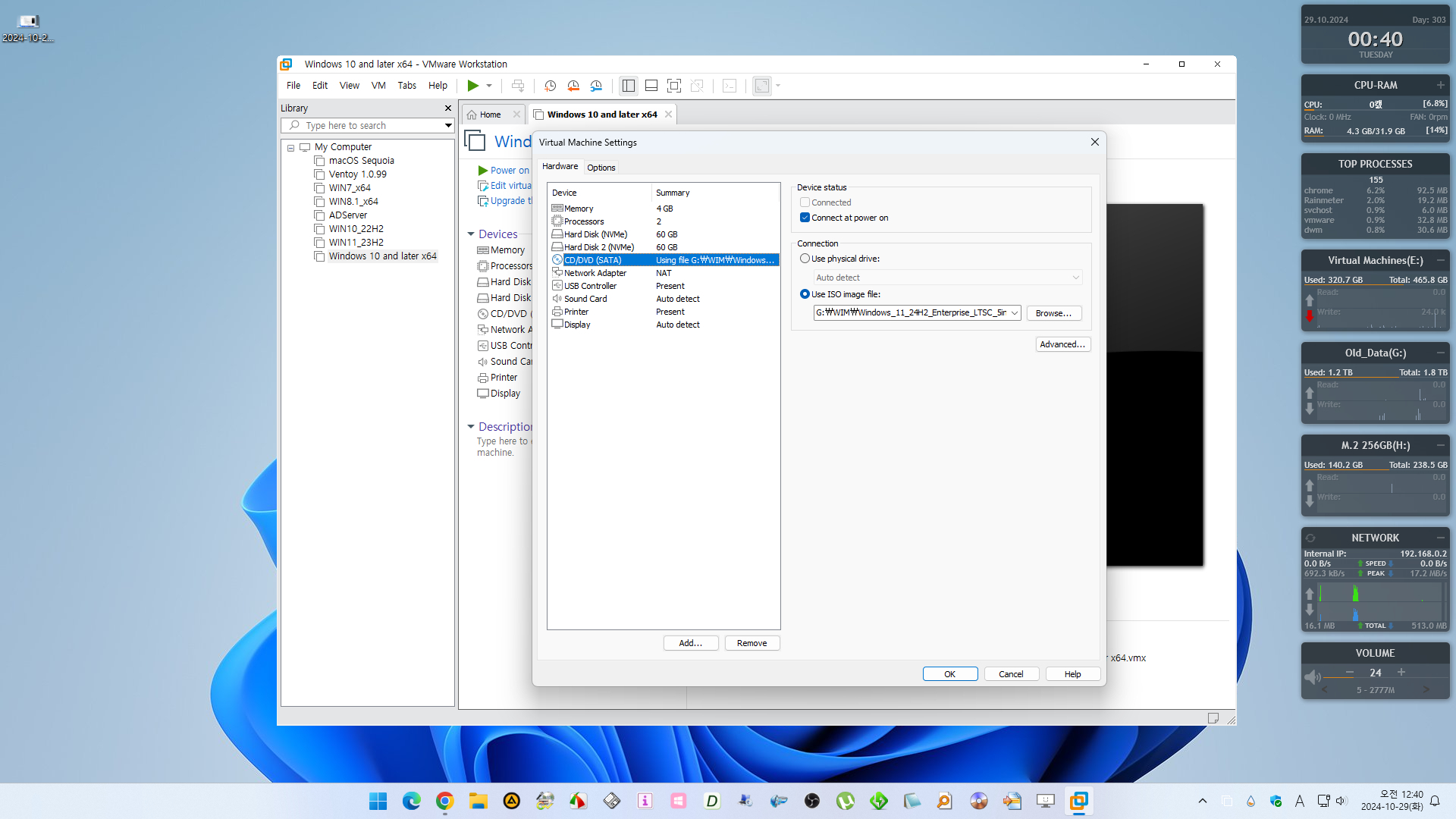1456x819 pixels.
Task: Open the Auto detect drive dropdown
Action: pos(948,278)
